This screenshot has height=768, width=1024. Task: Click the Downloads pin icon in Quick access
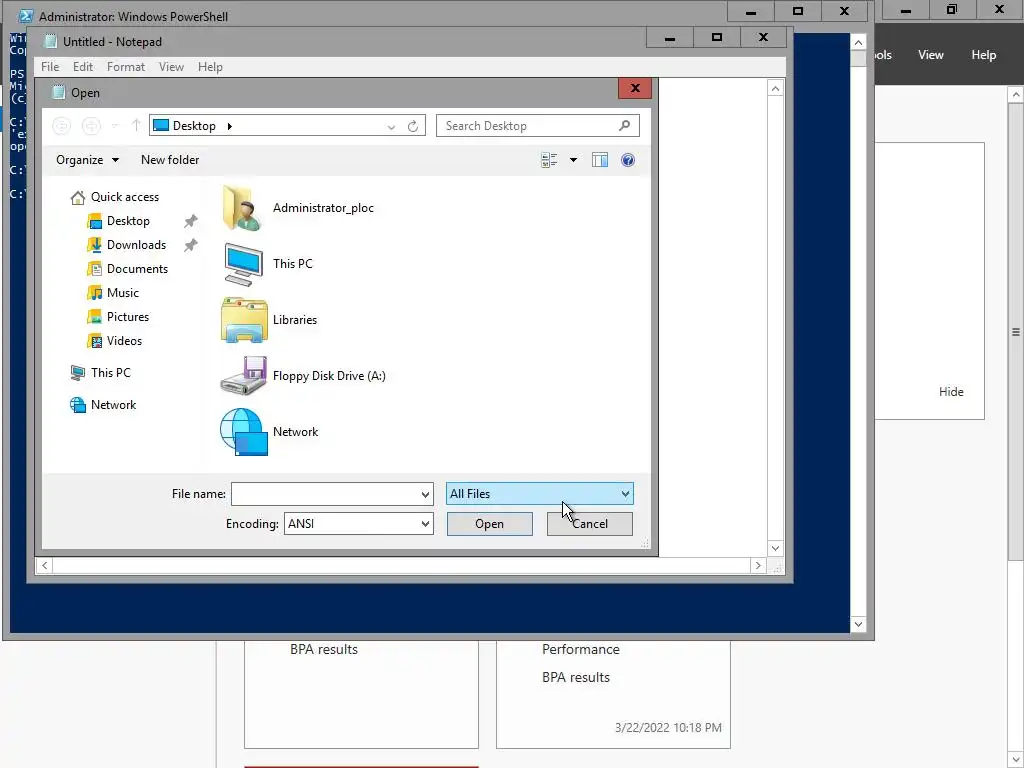point(190,246)
